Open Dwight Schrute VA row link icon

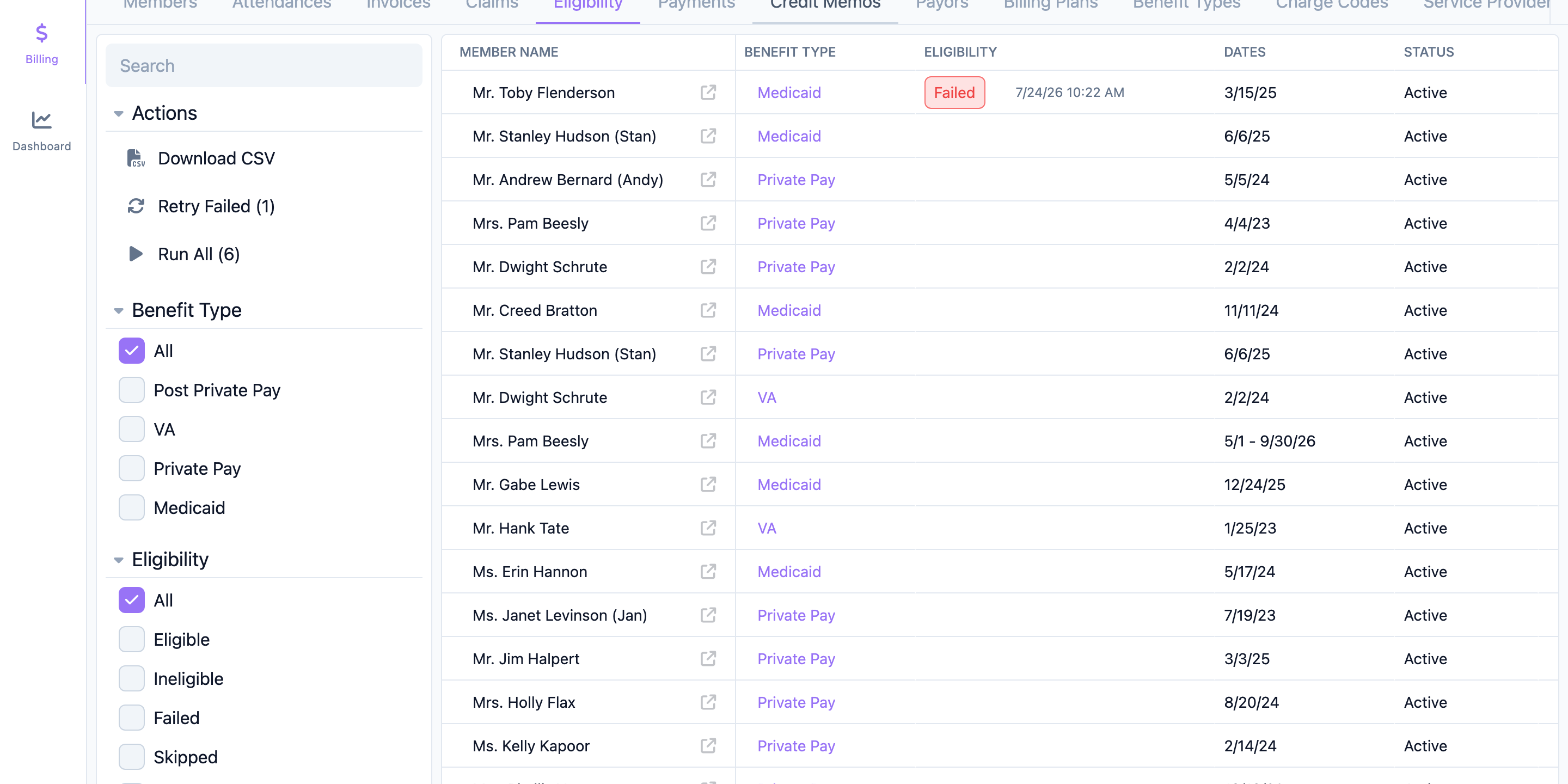[708, 397]
